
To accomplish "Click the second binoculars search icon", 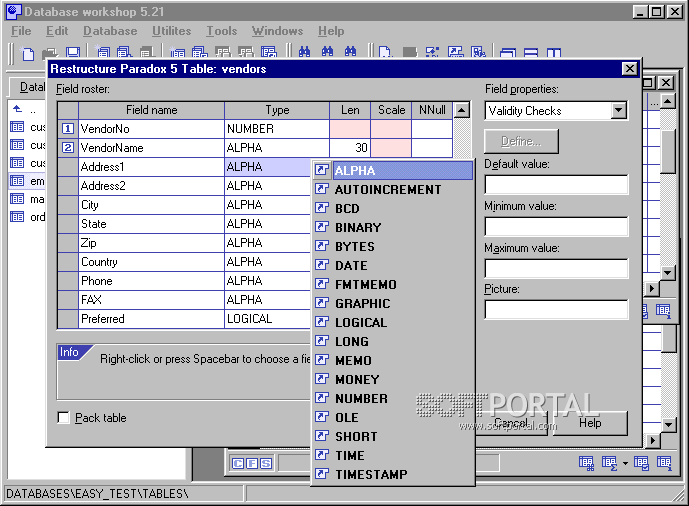I will click(327, 52).
